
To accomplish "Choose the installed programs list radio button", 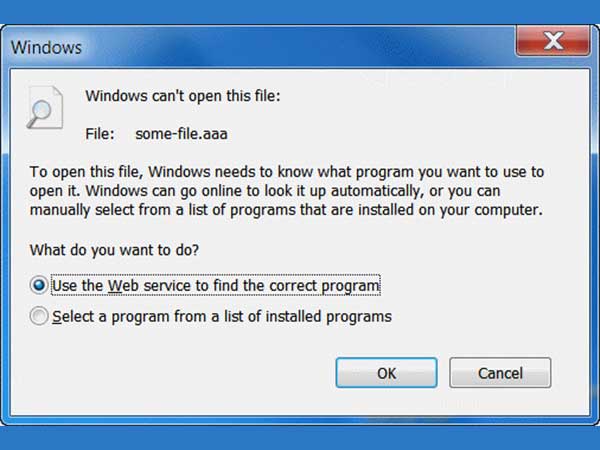I will pyautogui.click(x=39, y=316).
